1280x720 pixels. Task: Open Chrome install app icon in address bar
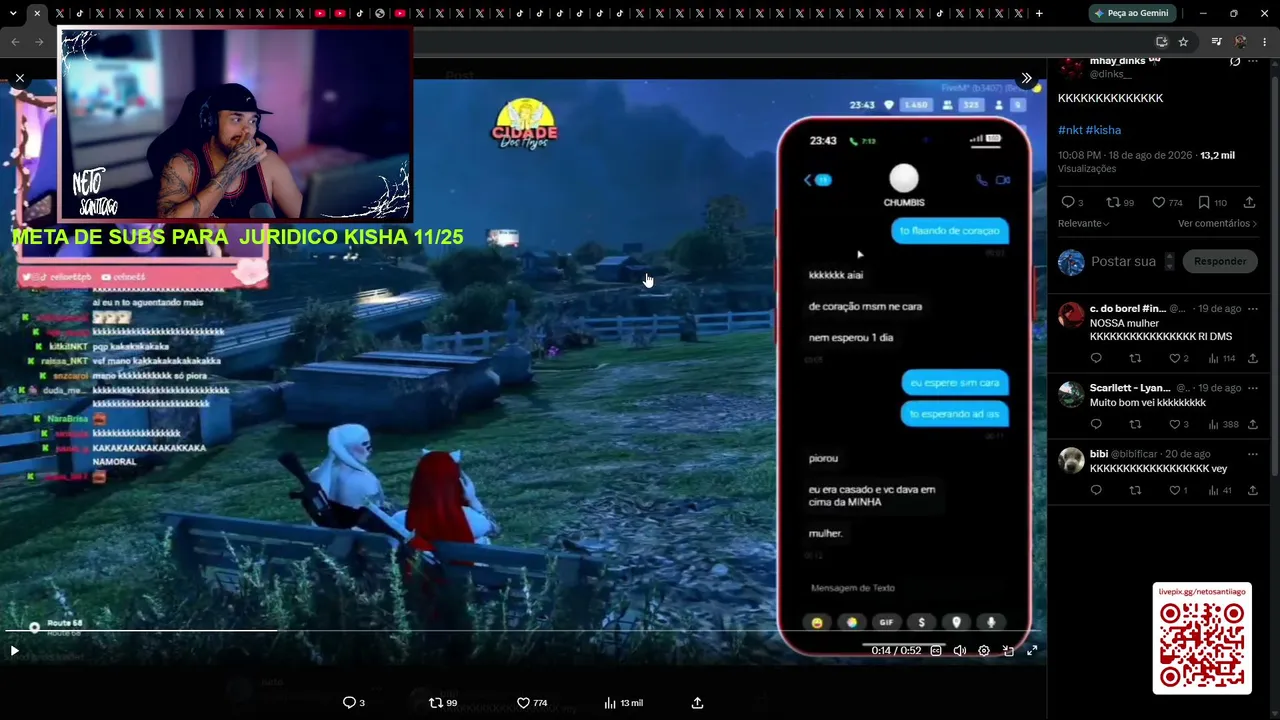click(1161, 42)
